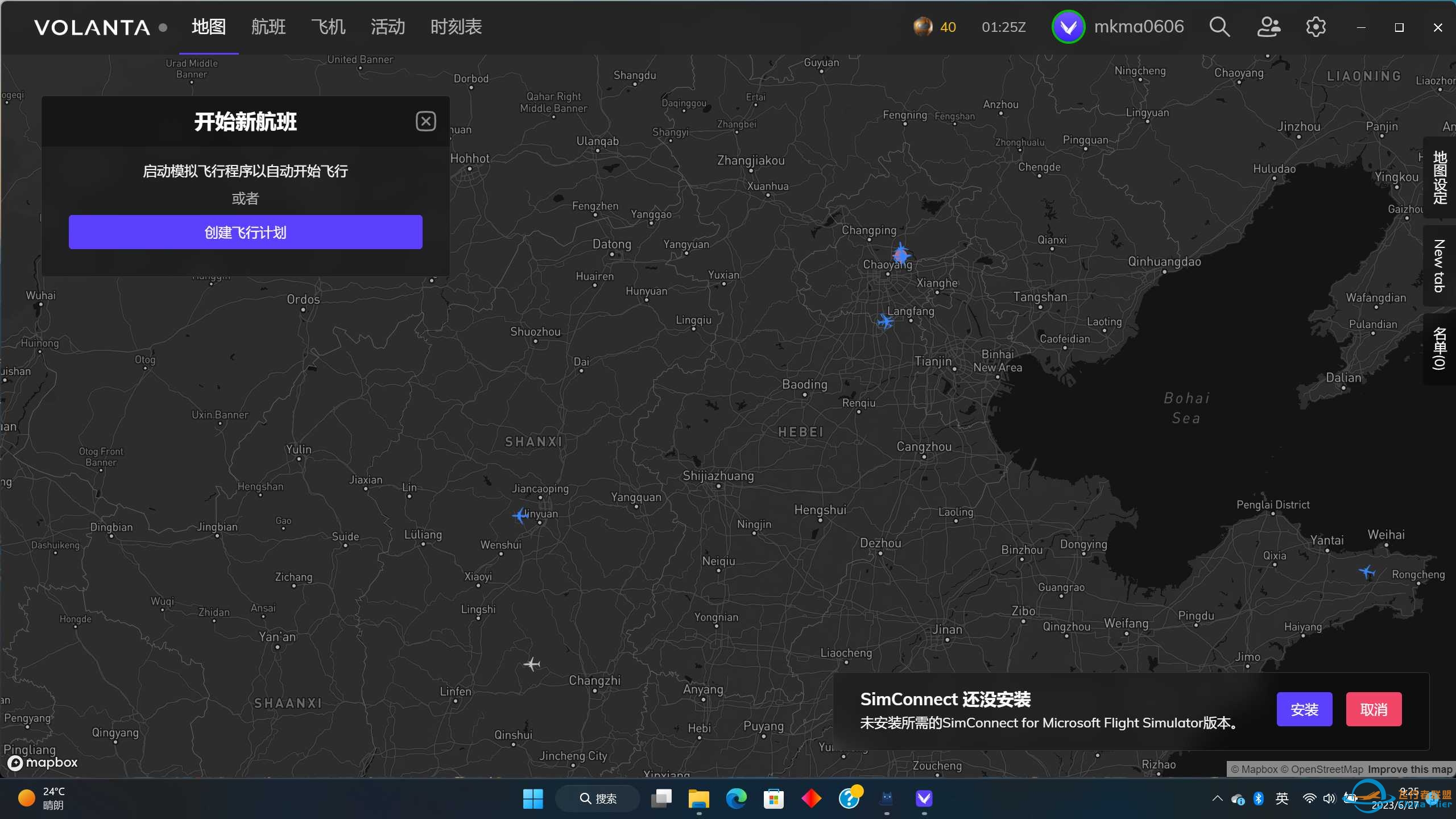
Task: Open the red diamond app in taskbar
Action: coord(811,799)
